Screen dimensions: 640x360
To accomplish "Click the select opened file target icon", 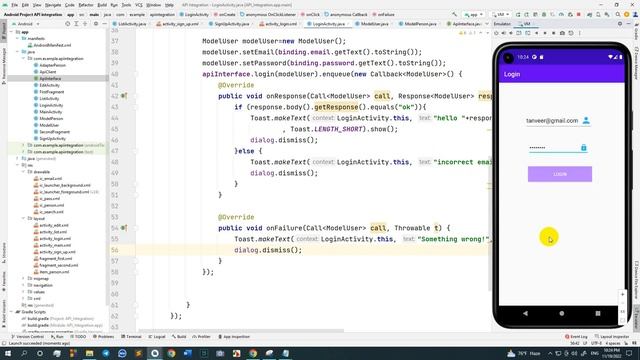I will [x=68, y=24].
